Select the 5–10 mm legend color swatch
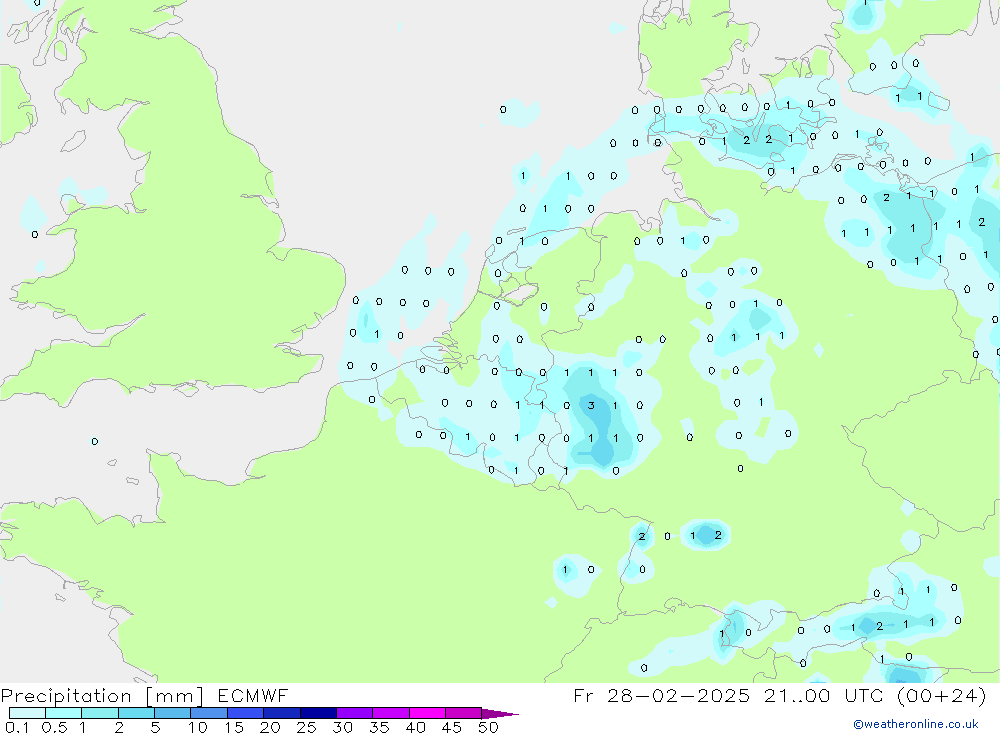This screenshot has width=1000, height=733. click(172, 713)
